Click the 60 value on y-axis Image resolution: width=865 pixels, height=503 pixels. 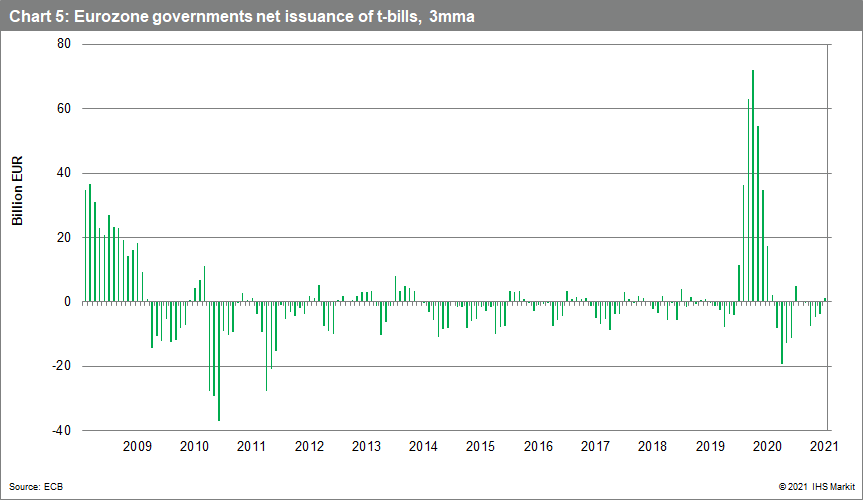64,108
